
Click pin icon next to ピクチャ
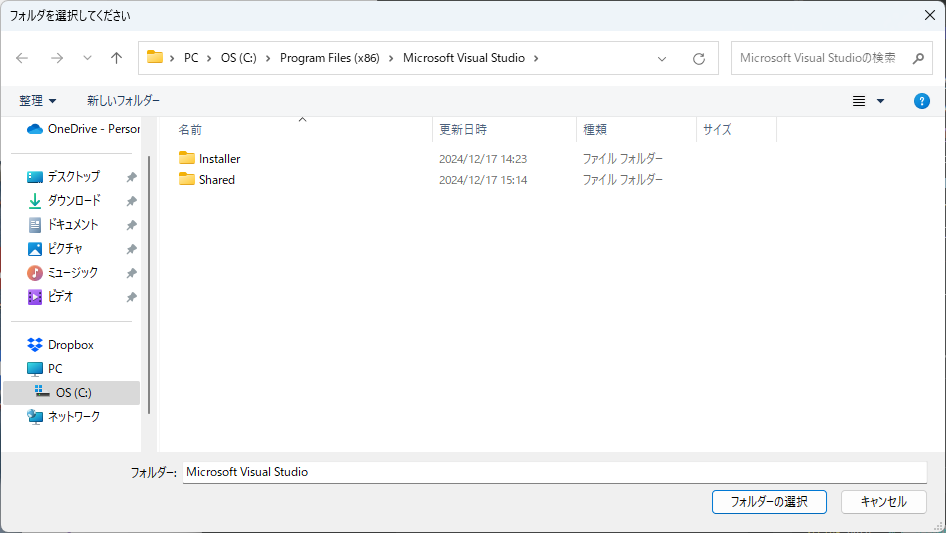(x=131, y=249)
